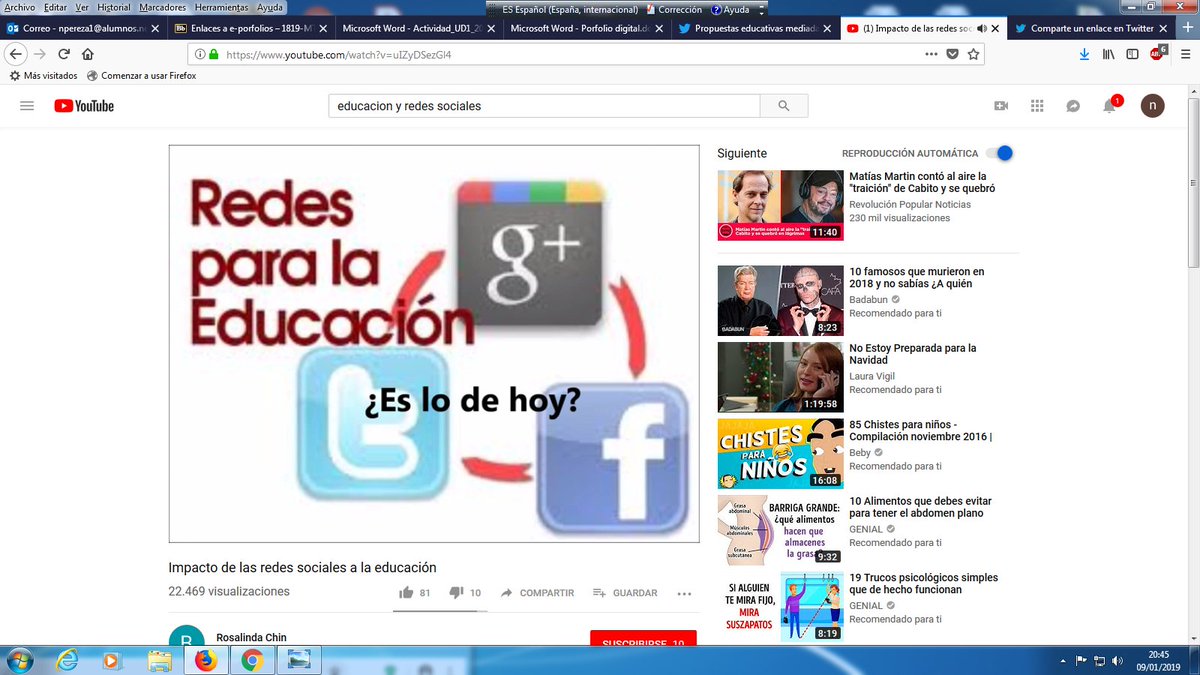Click Firefox forward arrow button
The image size is (1200, 675).
pos(40,54)
